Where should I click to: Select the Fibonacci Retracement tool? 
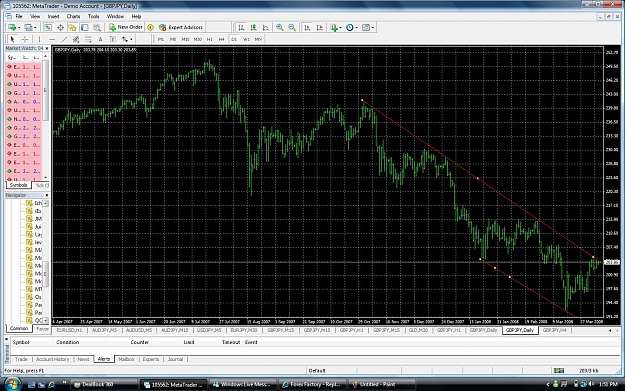pos(88,39)
